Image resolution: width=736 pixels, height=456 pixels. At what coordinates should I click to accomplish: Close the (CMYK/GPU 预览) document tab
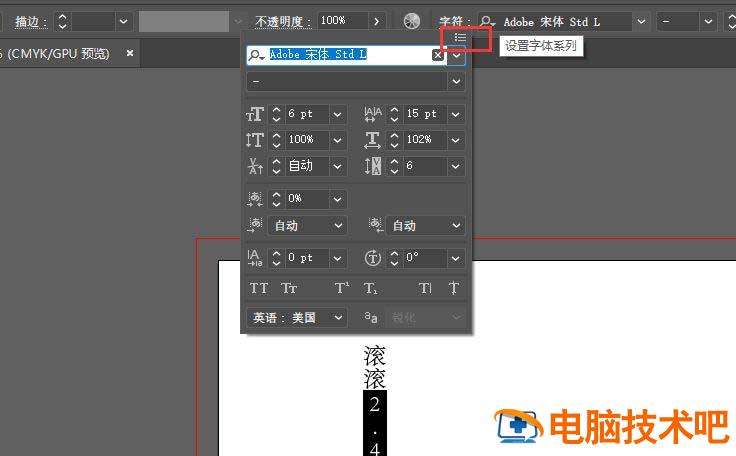click(130, 53)
